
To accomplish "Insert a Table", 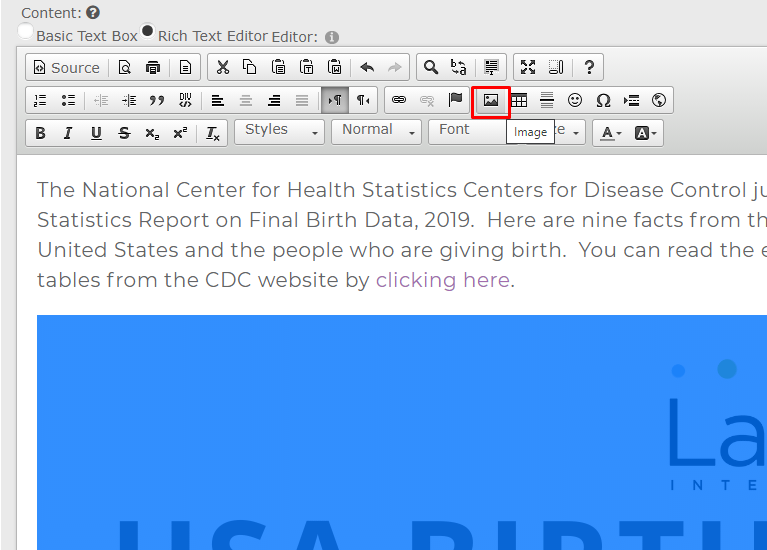I will click(519, 100).
